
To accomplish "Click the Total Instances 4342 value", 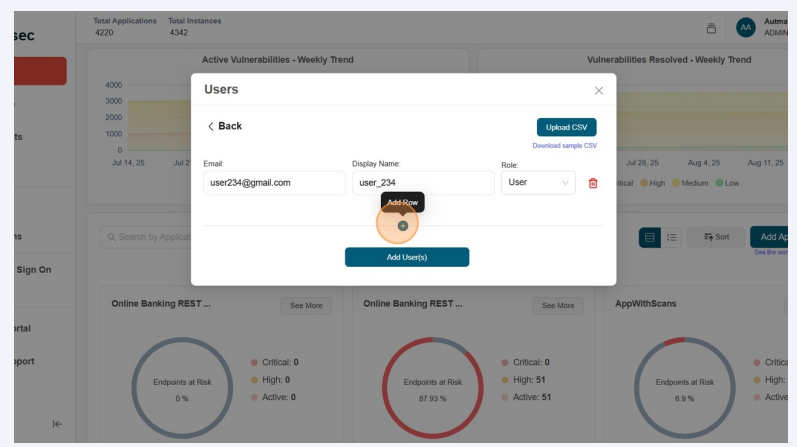I will (x=178, y=33).
